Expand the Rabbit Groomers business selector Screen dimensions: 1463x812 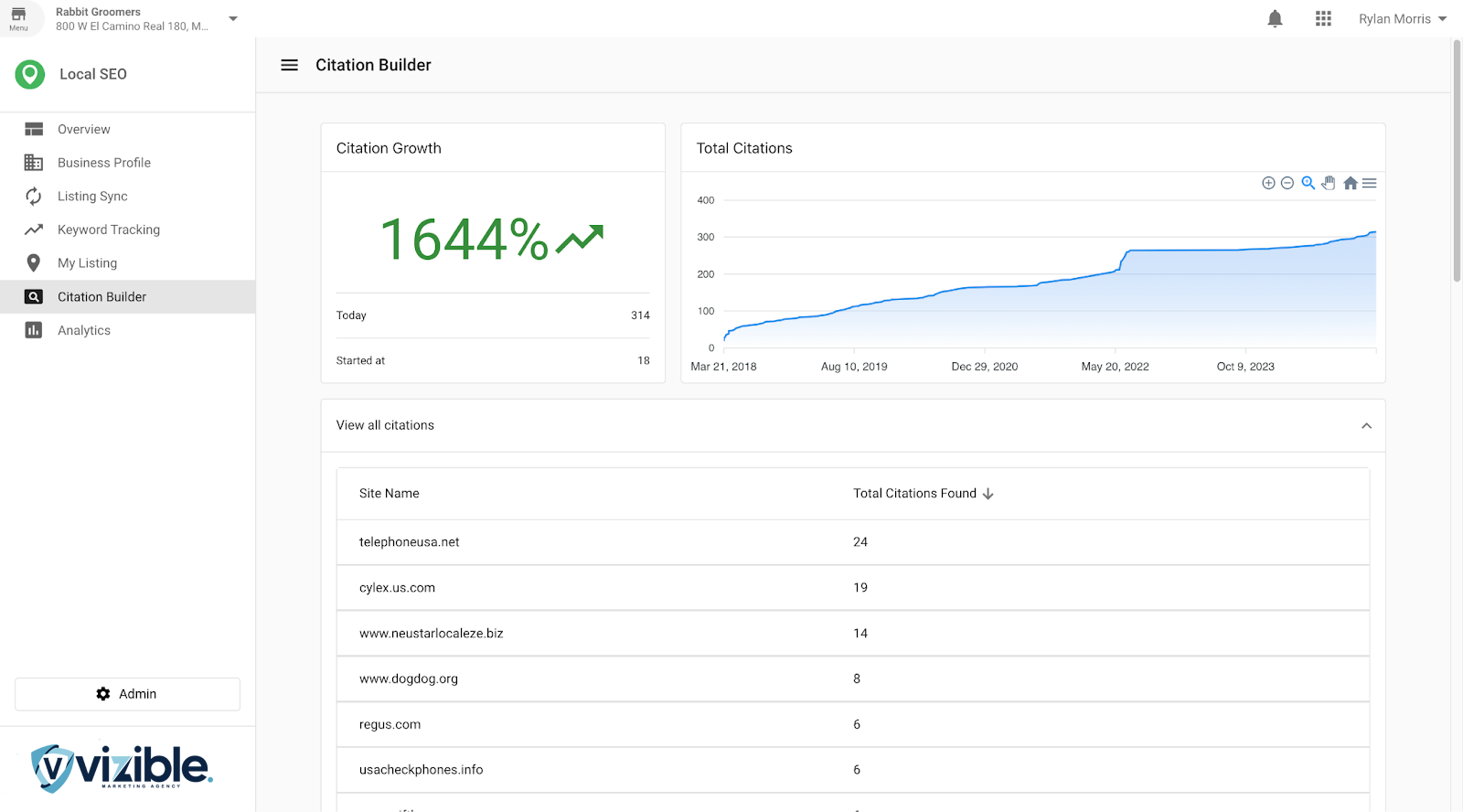click(233, 18)
